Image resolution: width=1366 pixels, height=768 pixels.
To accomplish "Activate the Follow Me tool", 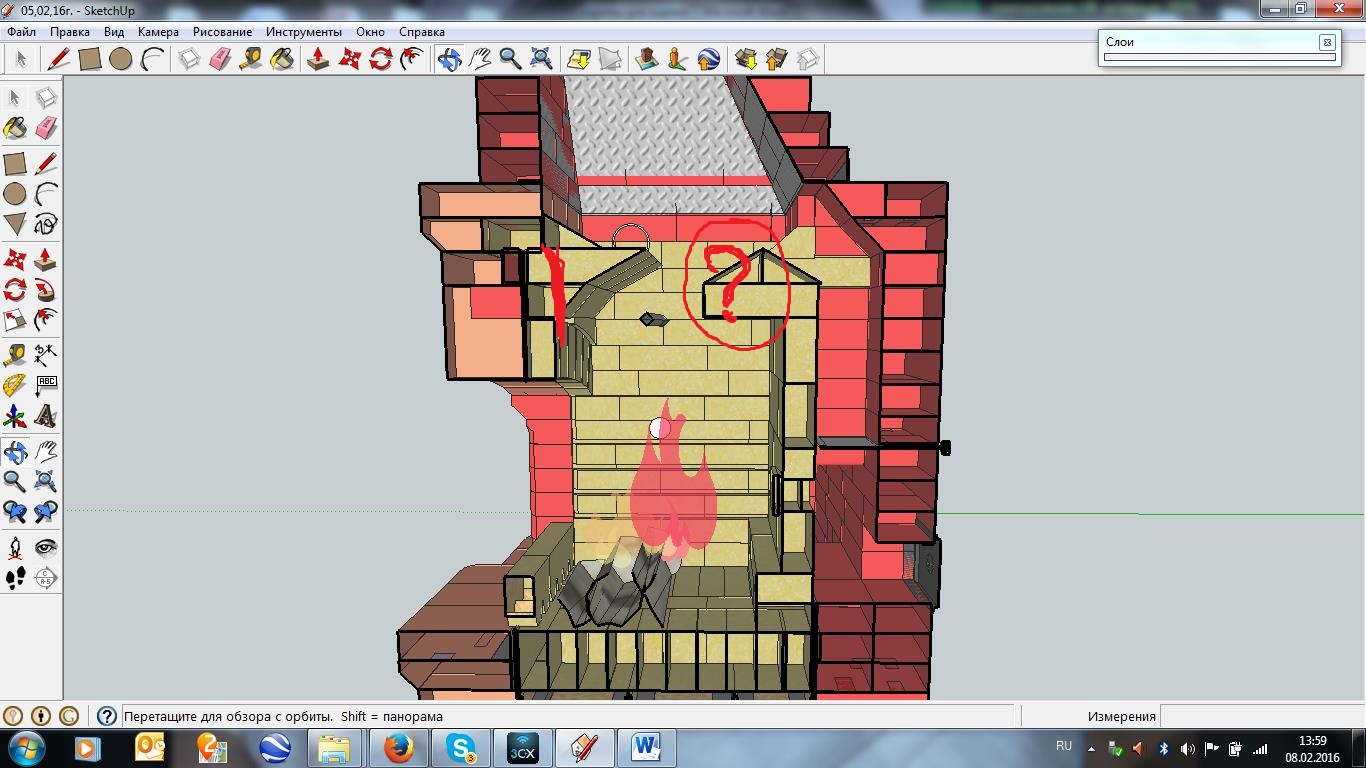I will (46, 290).
